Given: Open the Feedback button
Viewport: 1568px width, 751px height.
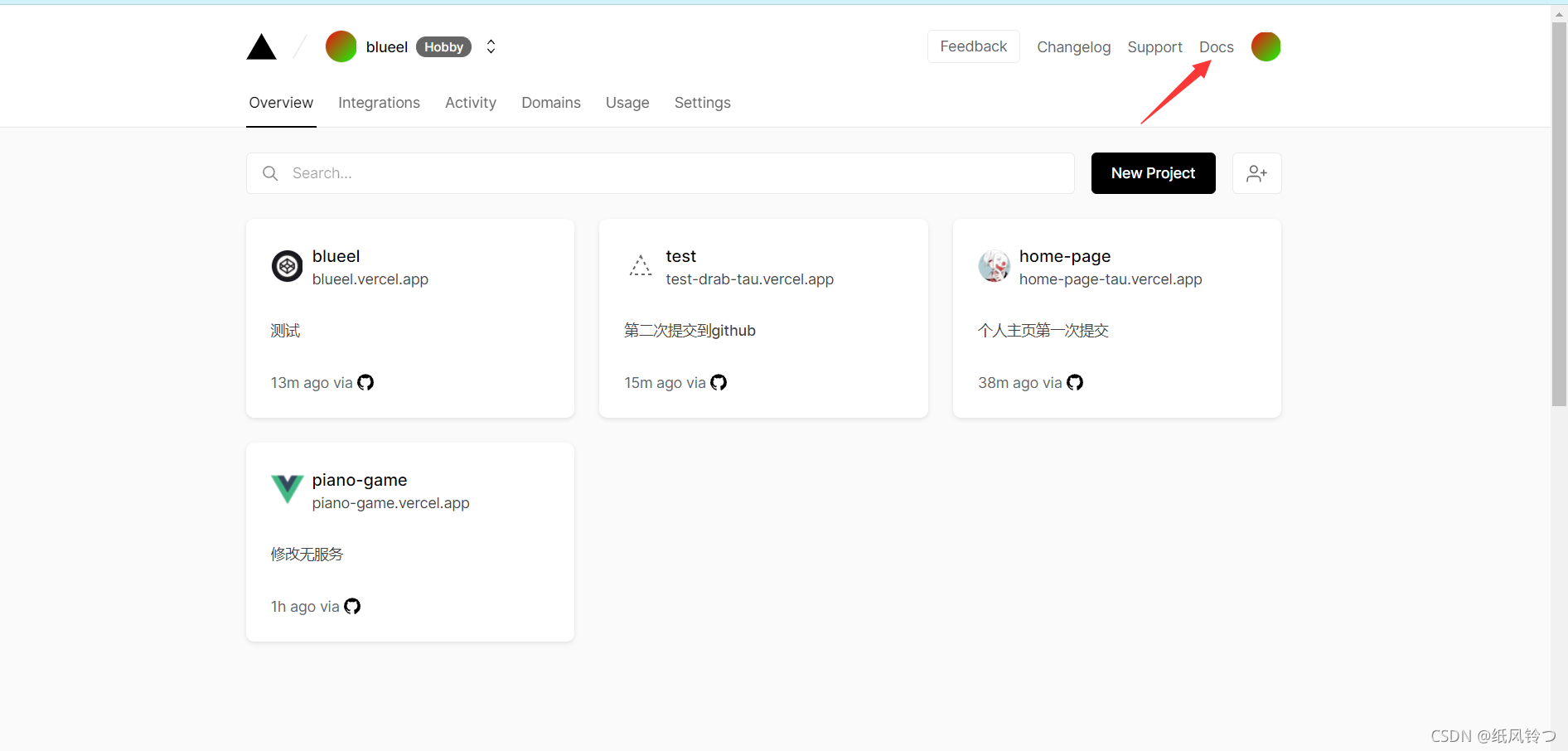Looking at the screenshot, I should 973,46.
